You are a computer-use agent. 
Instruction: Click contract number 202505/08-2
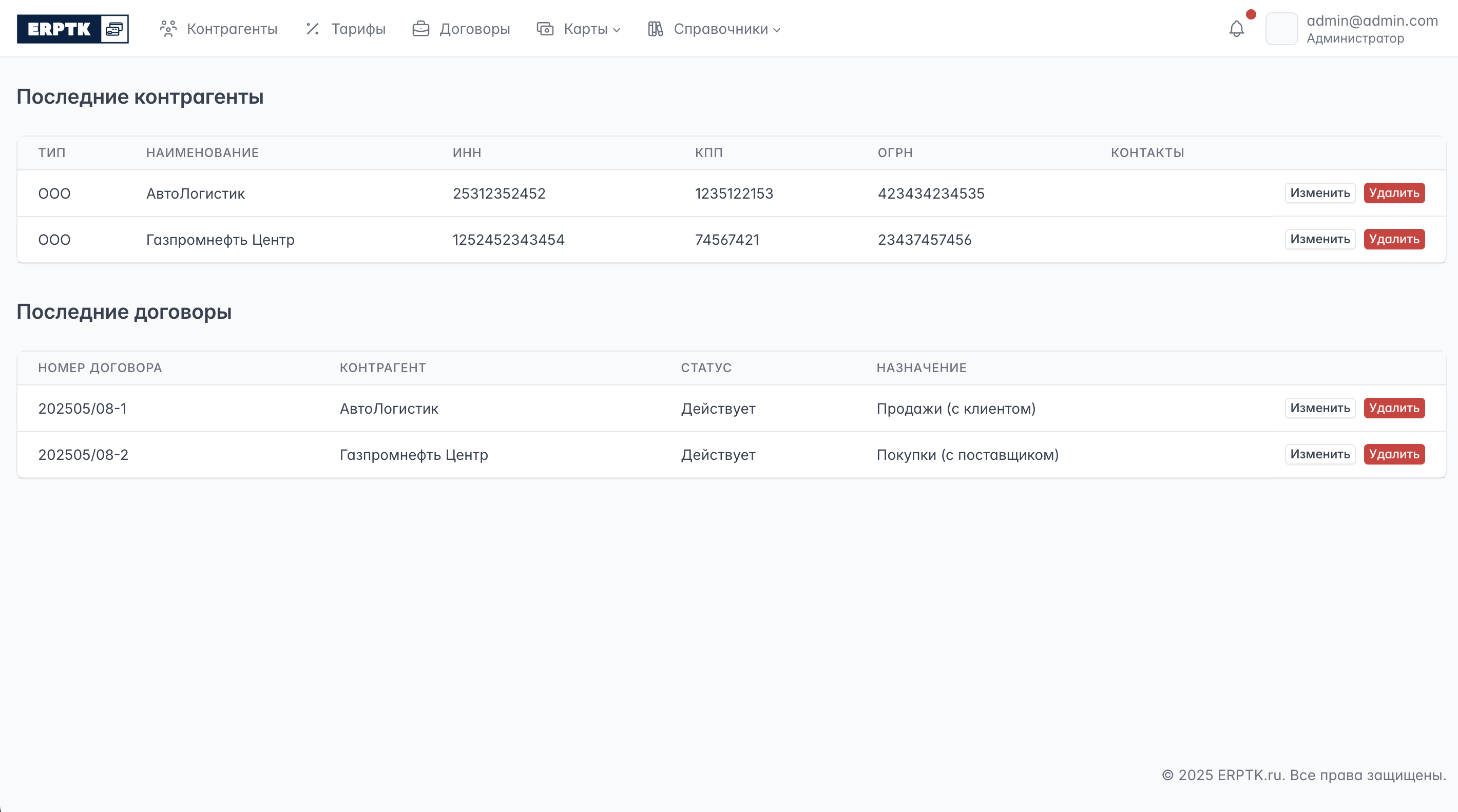83,455
